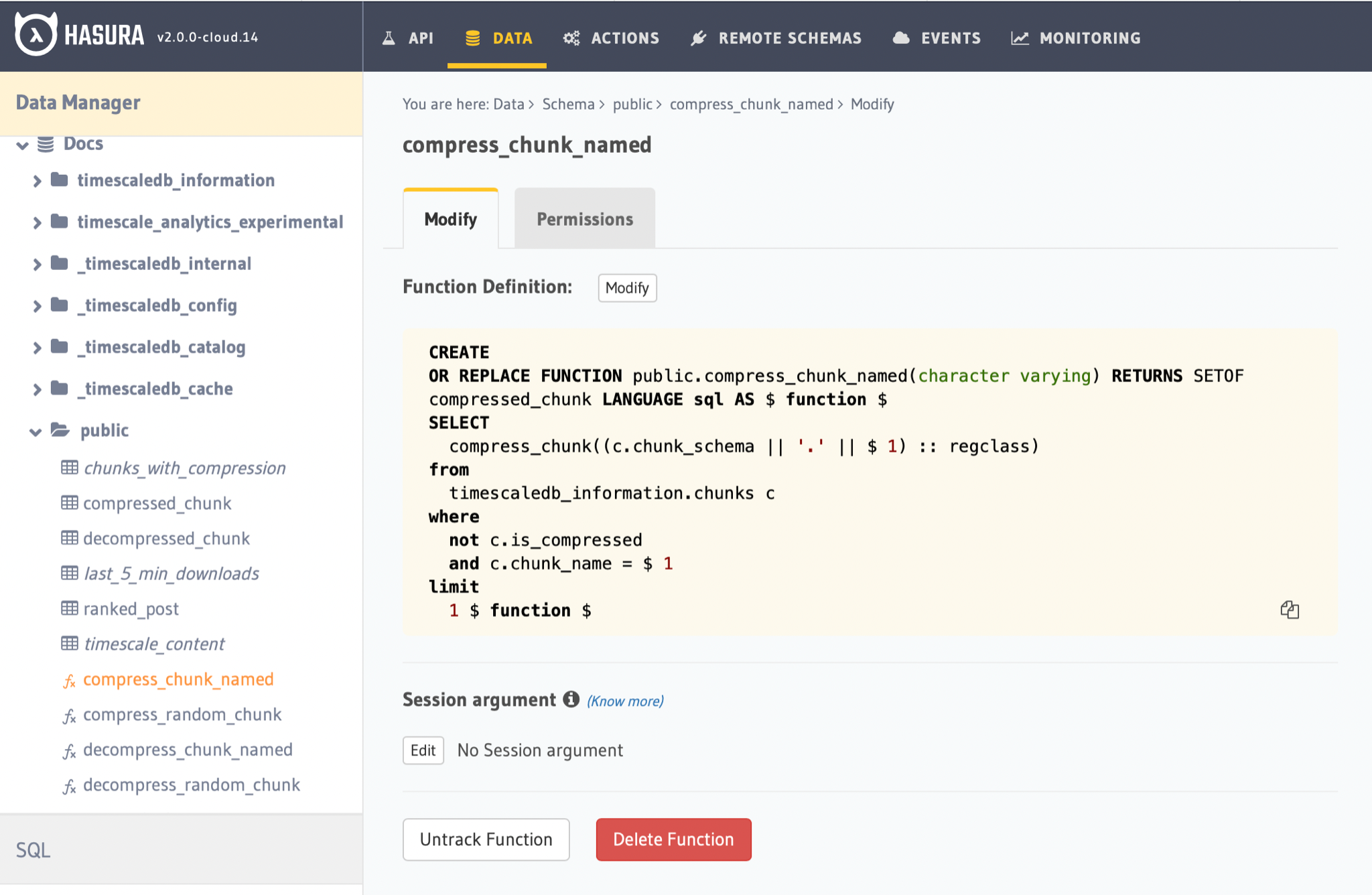This screenshot has height=895, width=1372.
Task: Click the _timescaledb_cache folder icon
Action: click(60, 388)
